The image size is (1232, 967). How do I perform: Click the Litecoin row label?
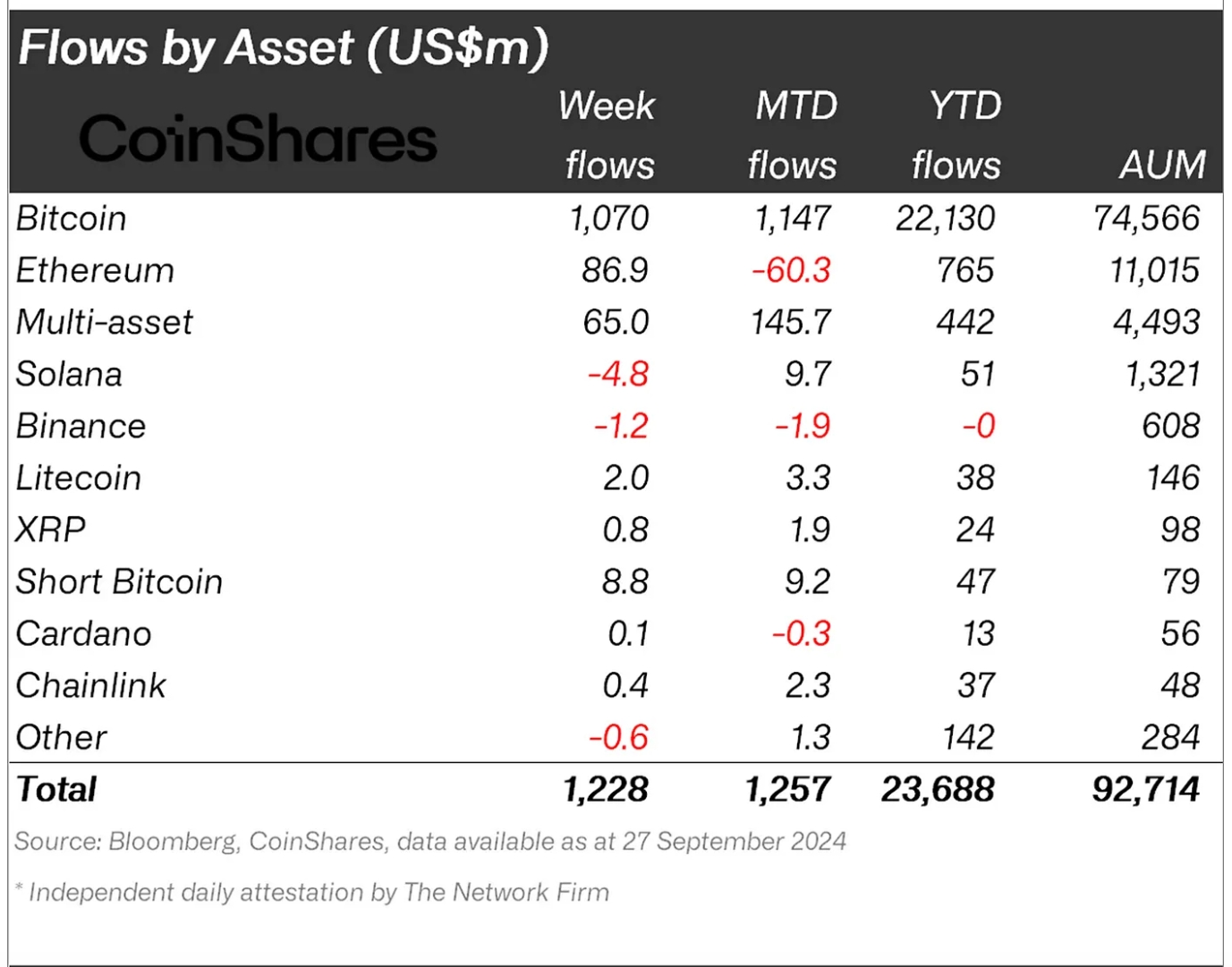[79, 478]
